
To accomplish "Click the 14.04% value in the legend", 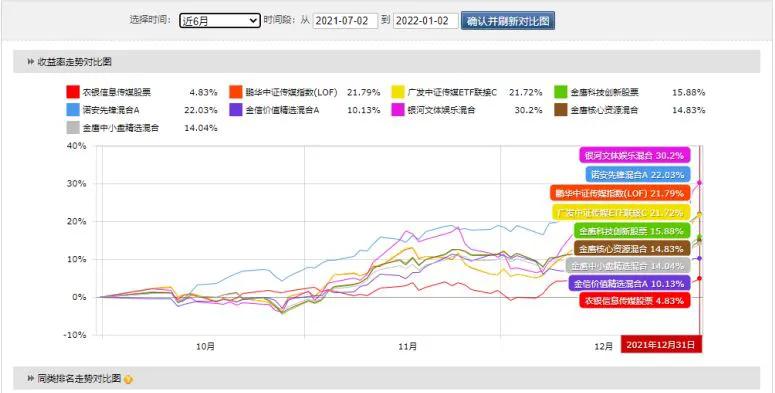I will pos(201,128).
